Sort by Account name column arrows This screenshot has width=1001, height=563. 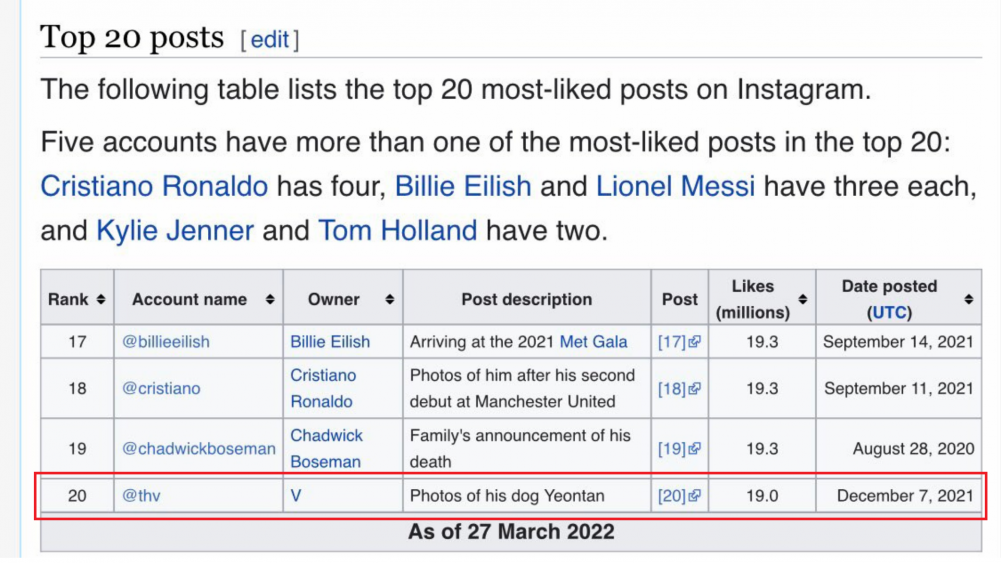coord(270,299)
